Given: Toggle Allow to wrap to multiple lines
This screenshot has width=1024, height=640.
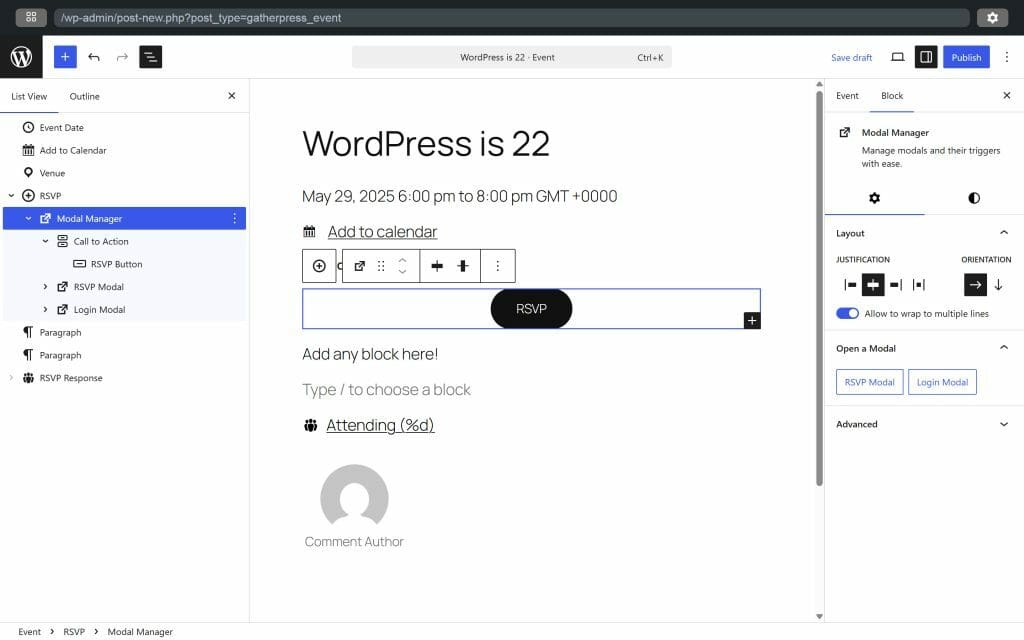Looking at the screenshot, I should tap(847, 313).
